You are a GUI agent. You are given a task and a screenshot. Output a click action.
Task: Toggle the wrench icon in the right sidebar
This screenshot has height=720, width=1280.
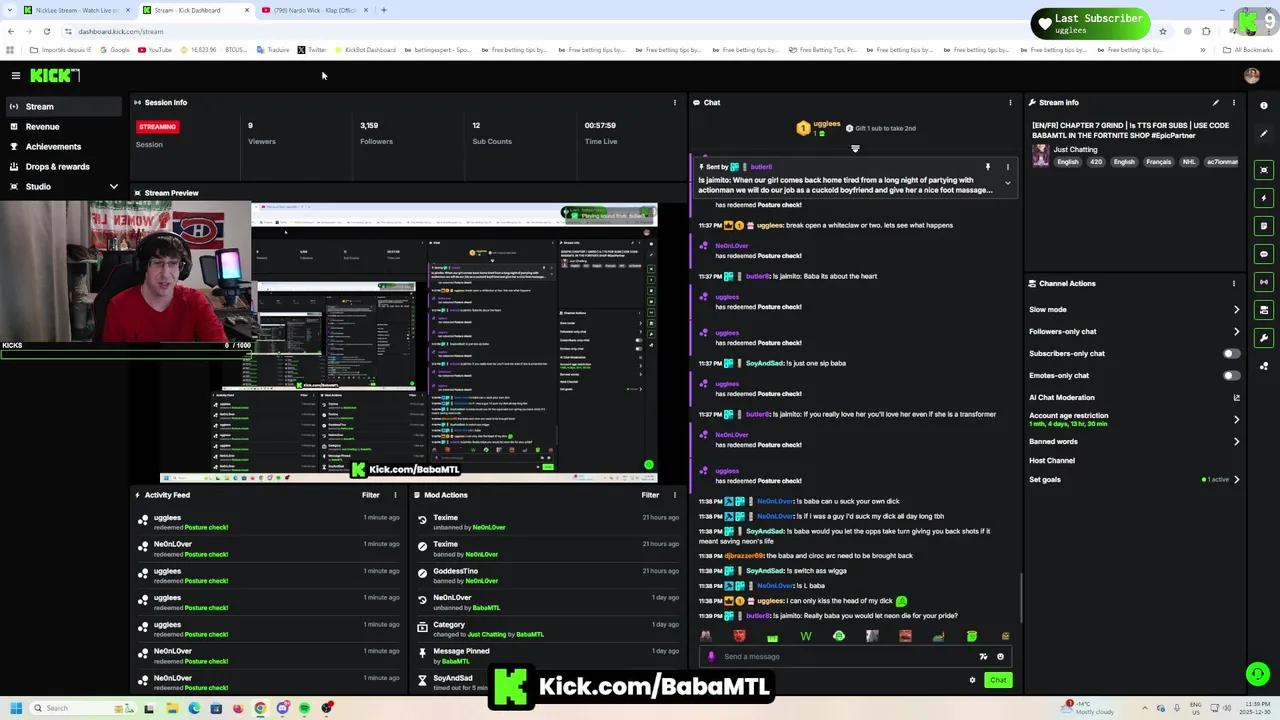(x=1264, y=338)
